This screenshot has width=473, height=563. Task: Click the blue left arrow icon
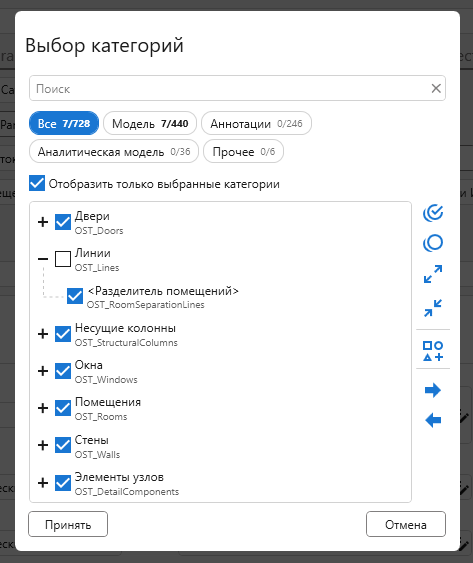[433, 420]
